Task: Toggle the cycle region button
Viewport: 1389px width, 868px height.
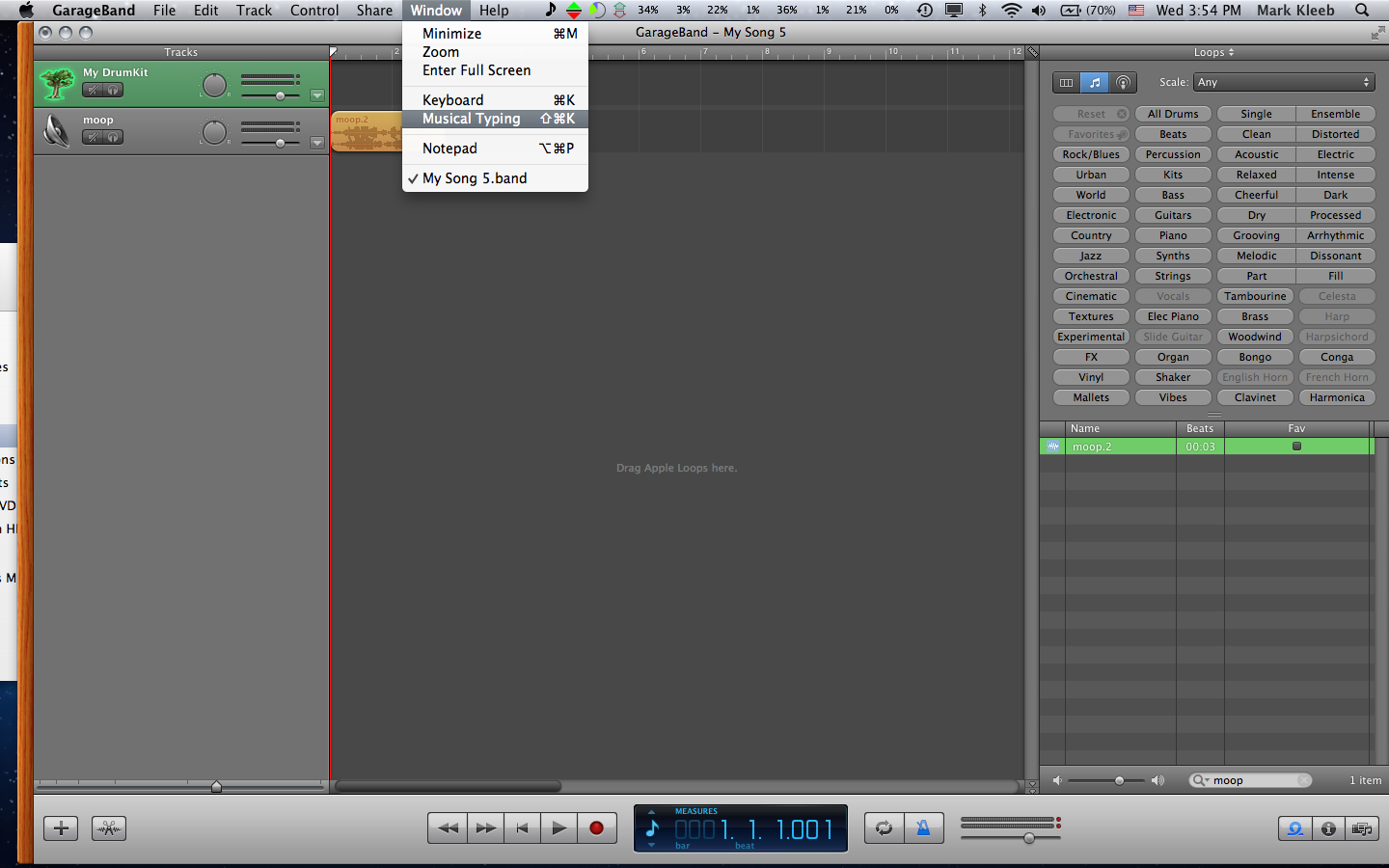Action: click(884, 827)
